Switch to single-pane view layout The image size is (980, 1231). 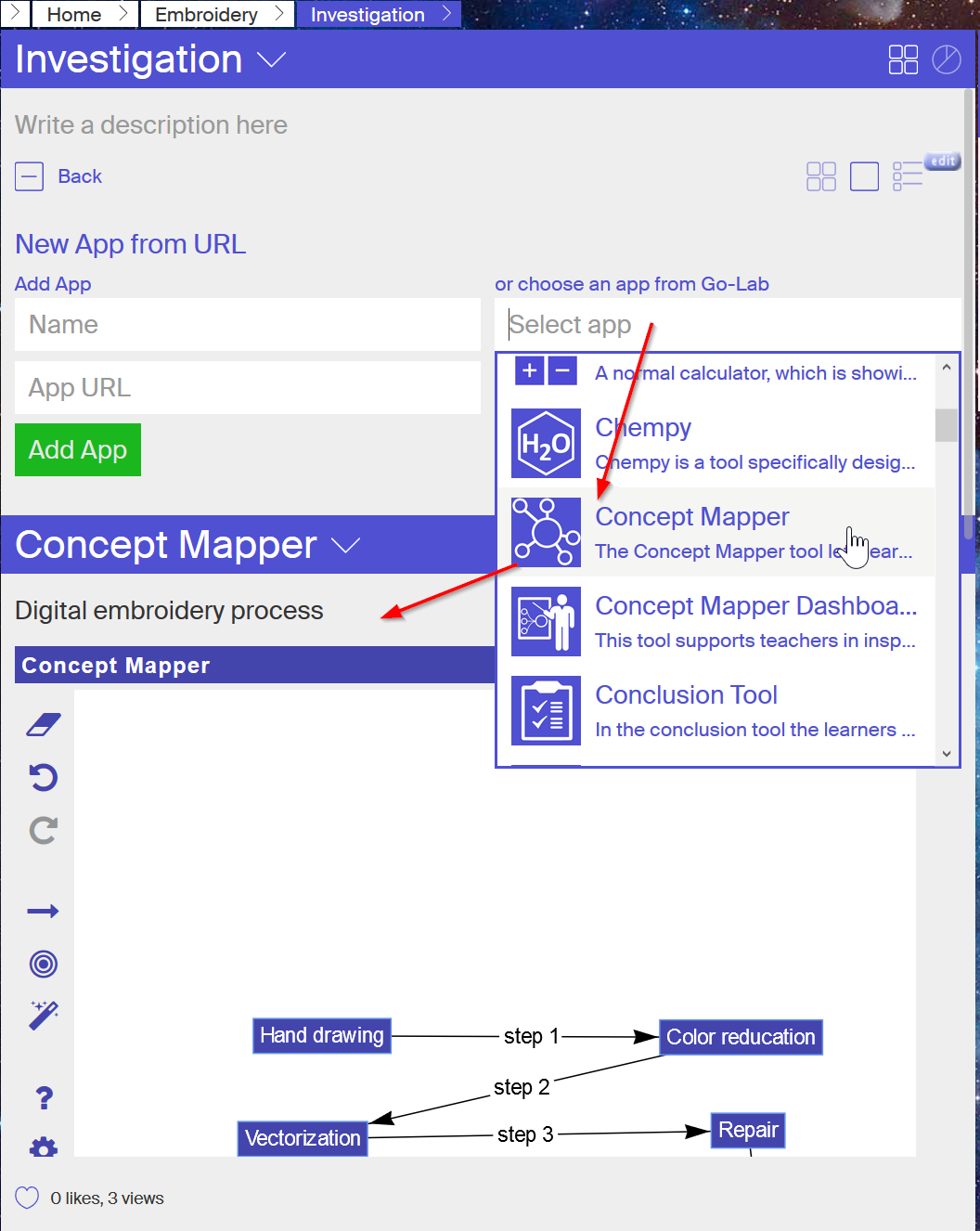(864, 176)
